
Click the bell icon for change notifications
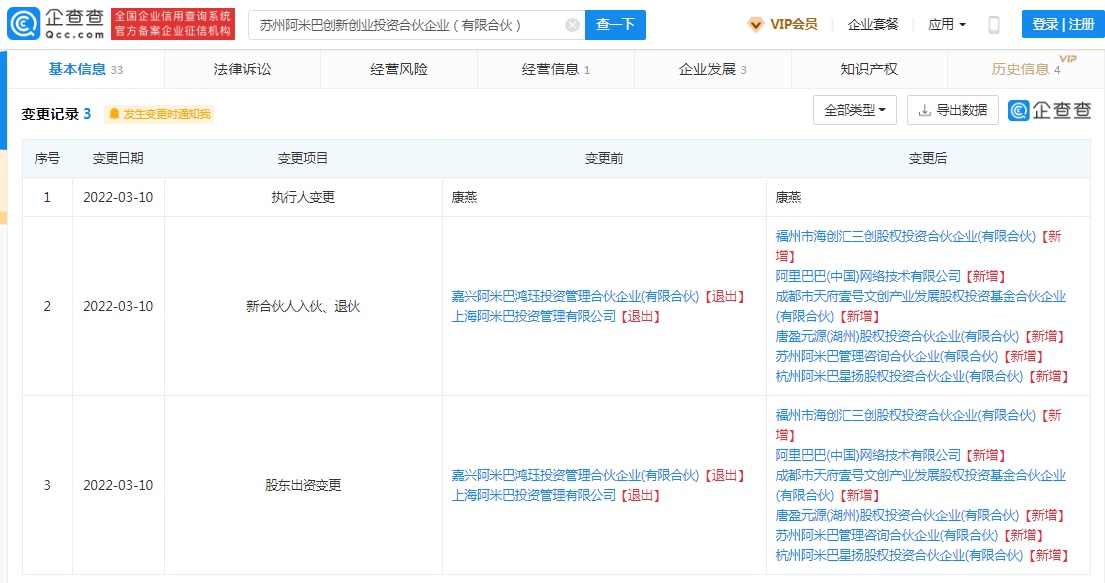pyautogui.click(x=114, y=114)
